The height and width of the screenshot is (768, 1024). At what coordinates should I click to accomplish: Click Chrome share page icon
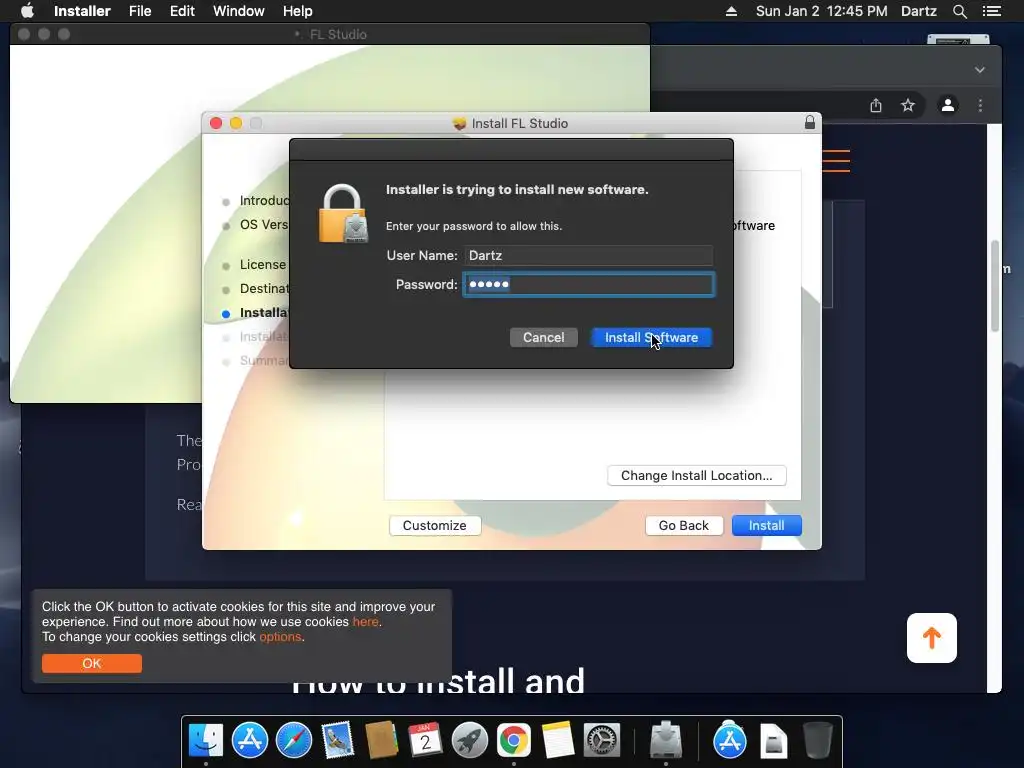tap(876, 105)
